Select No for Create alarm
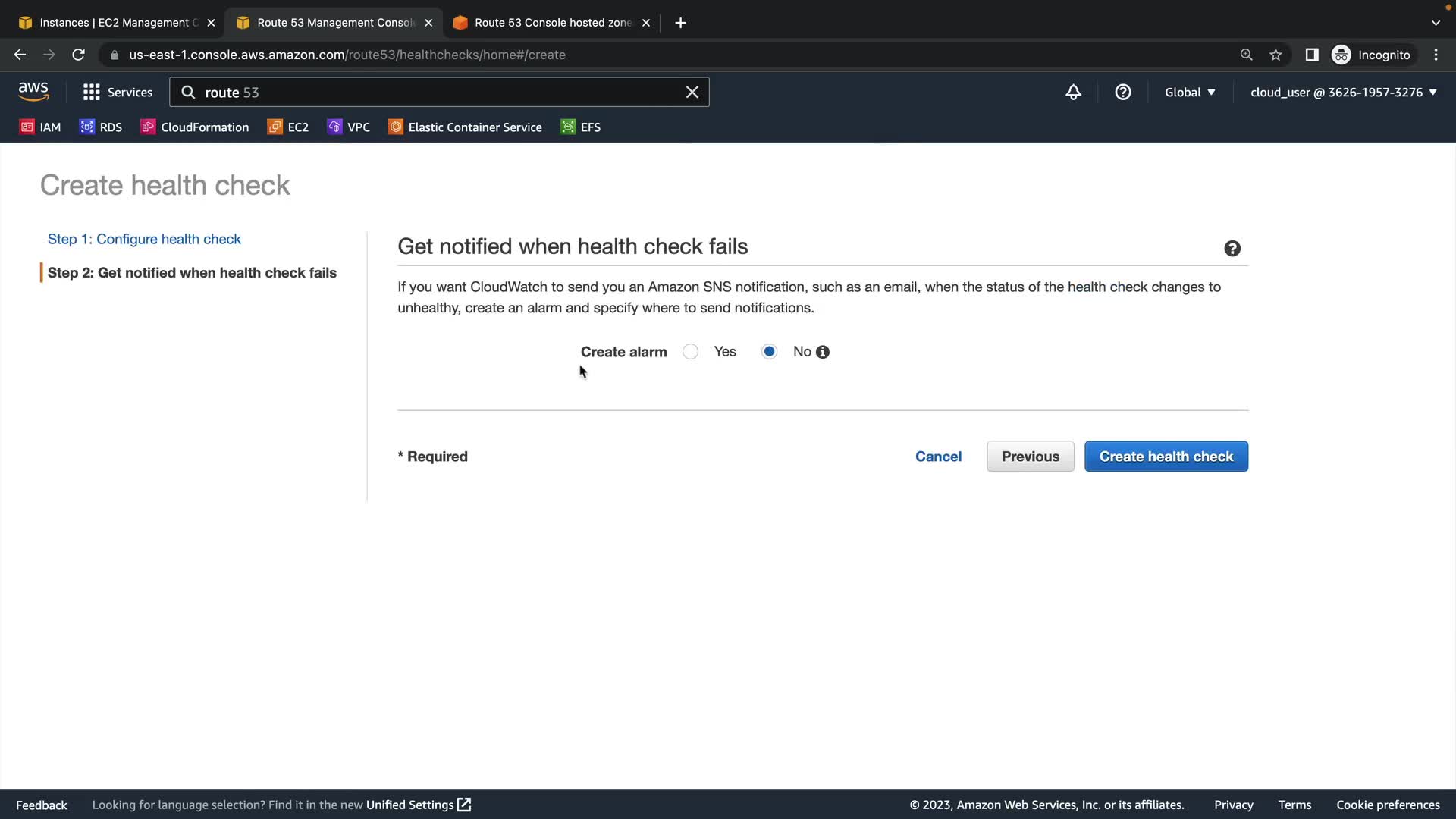Viewport: 1456px width, 819px height. pos(769,352)
